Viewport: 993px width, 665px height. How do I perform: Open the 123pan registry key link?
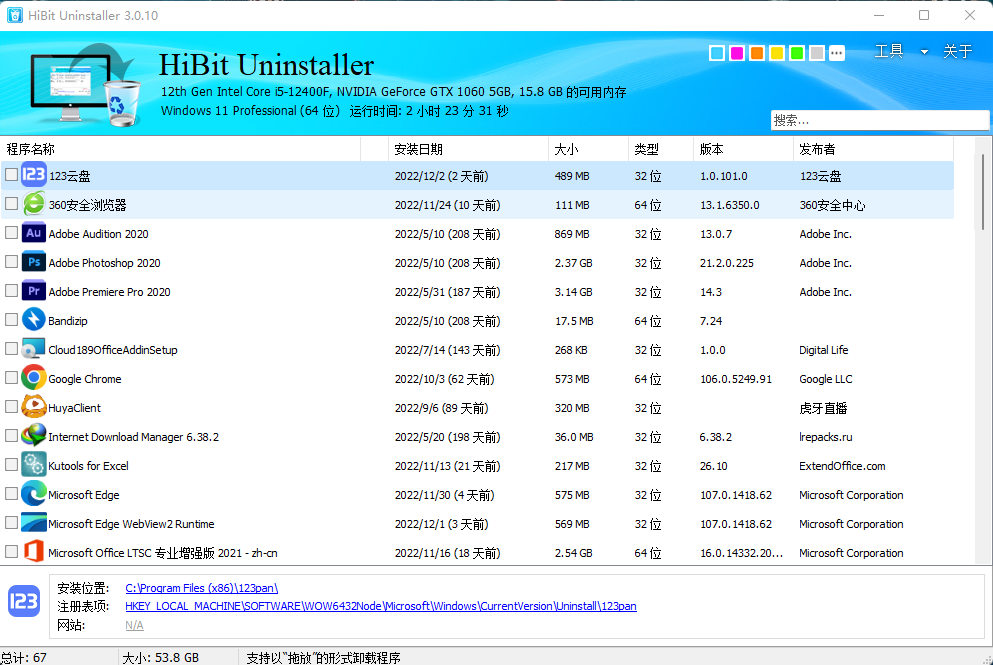coord(382,605)
